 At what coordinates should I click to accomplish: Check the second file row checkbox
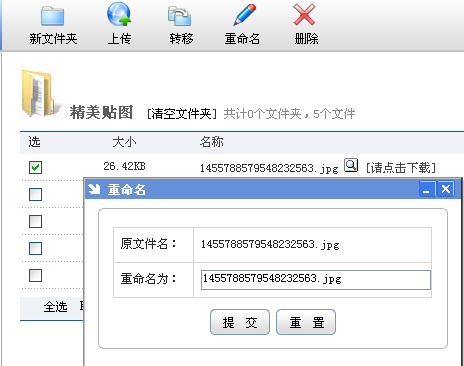tap(35, 194)
